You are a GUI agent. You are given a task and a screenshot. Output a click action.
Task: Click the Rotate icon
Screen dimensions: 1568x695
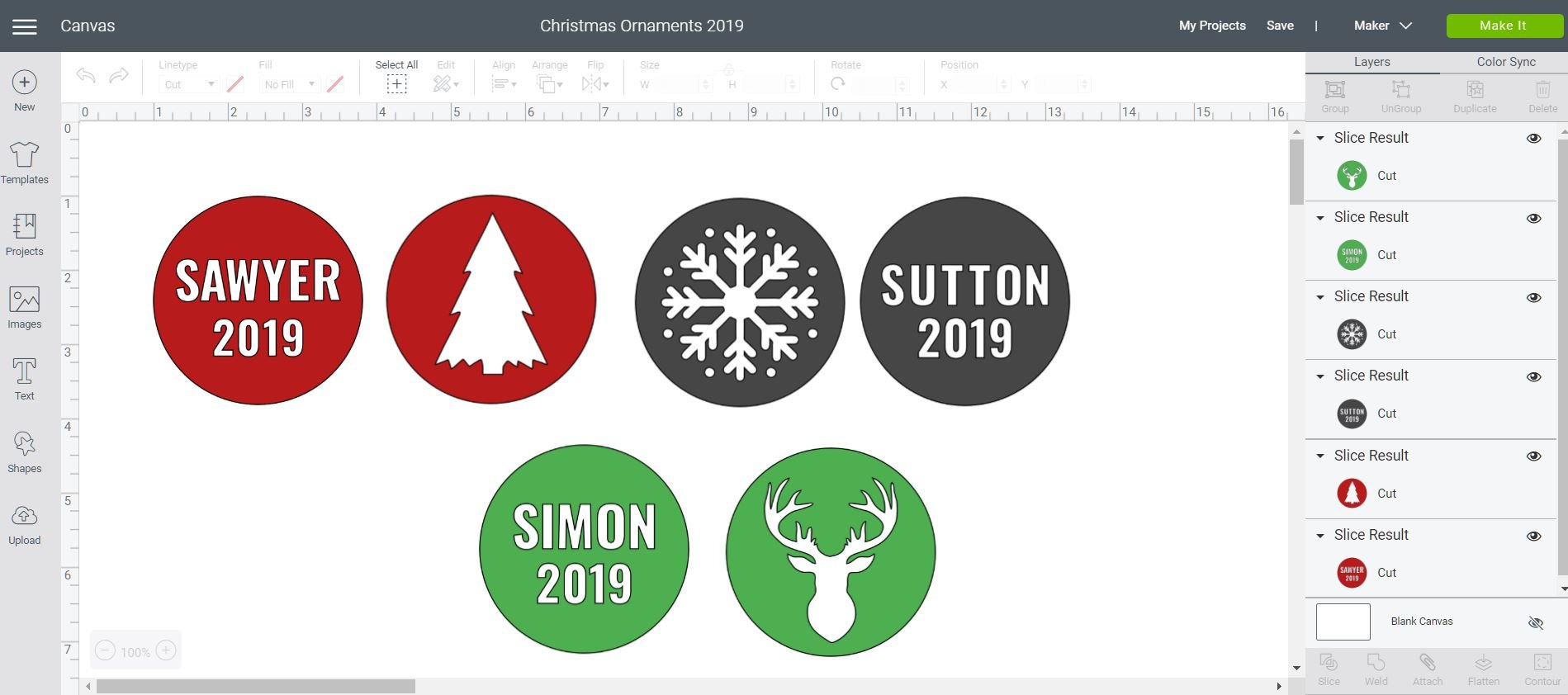click(838, 83)
